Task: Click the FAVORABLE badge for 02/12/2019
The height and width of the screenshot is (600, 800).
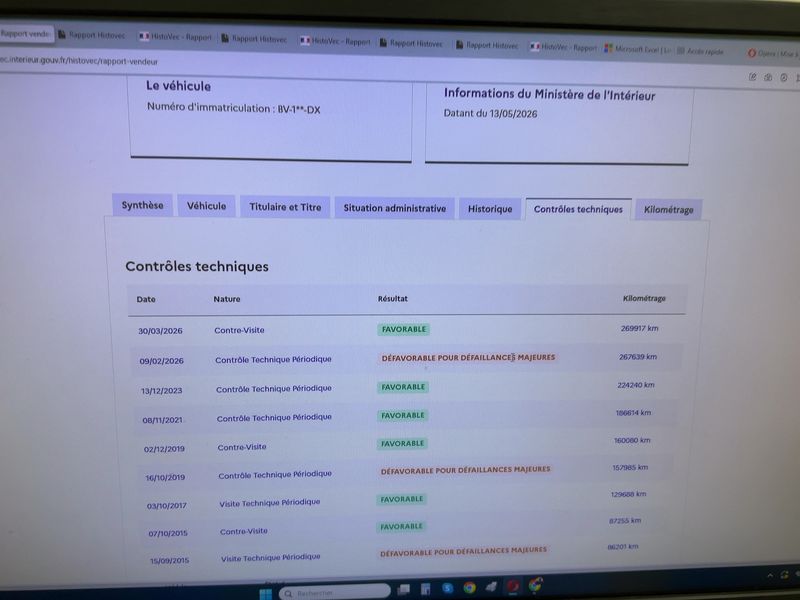Action: 402,443
